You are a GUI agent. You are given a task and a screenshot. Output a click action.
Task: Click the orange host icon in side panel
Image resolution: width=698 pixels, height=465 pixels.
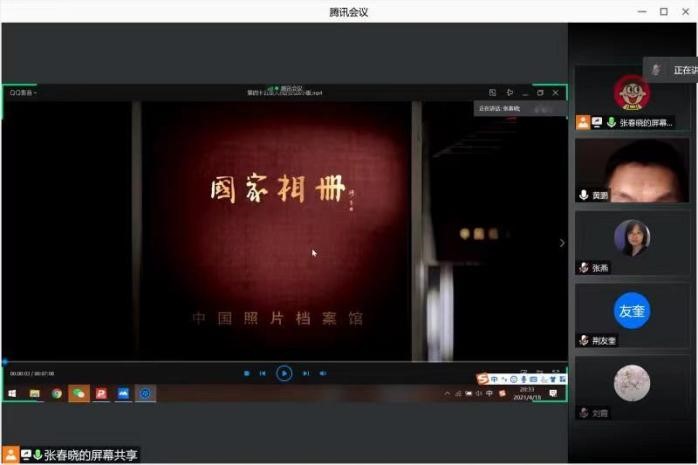click(583, 122)
